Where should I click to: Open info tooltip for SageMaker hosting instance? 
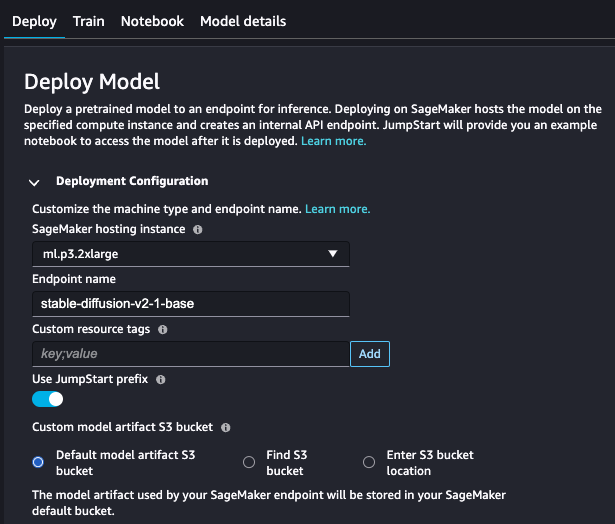(x=198, y=229)
